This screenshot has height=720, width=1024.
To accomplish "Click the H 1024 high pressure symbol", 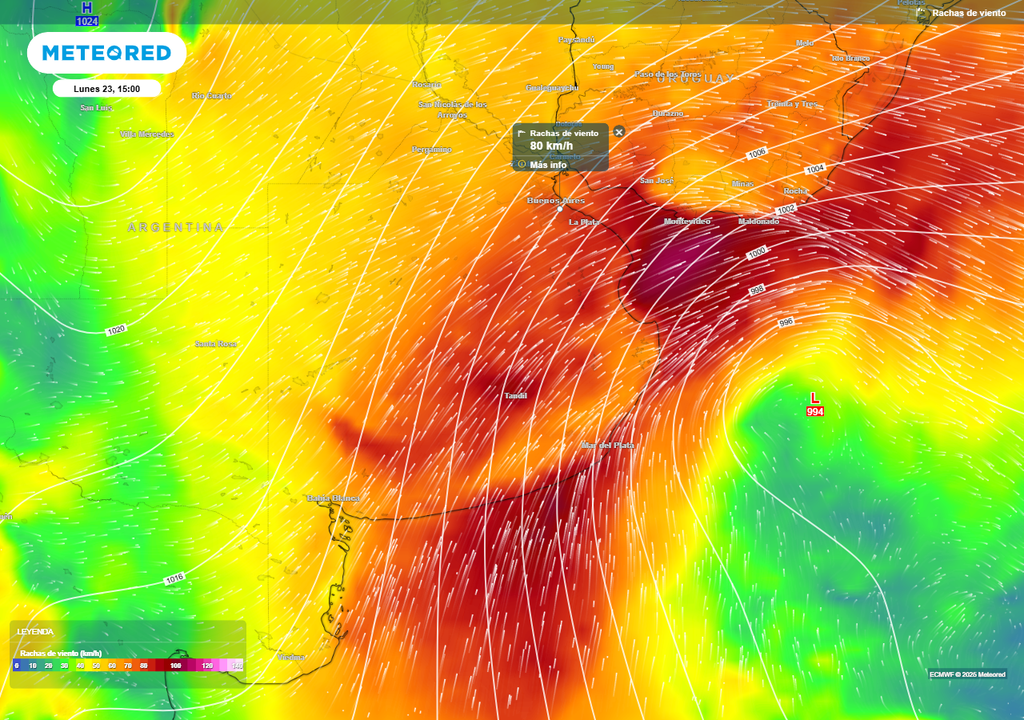I will pyautogui.click(x=87, y=8).
